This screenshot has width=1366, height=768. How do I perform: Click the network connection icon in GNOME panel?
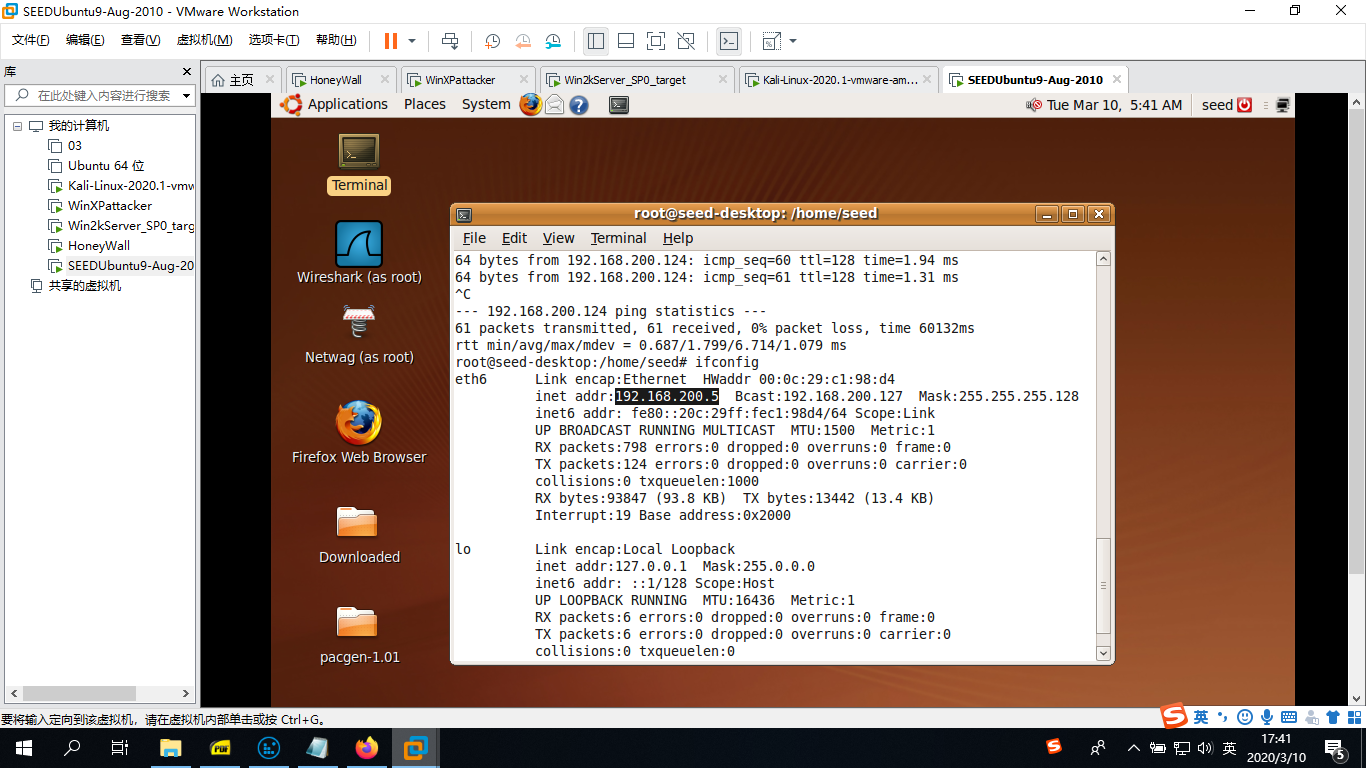pos(1283,105)
